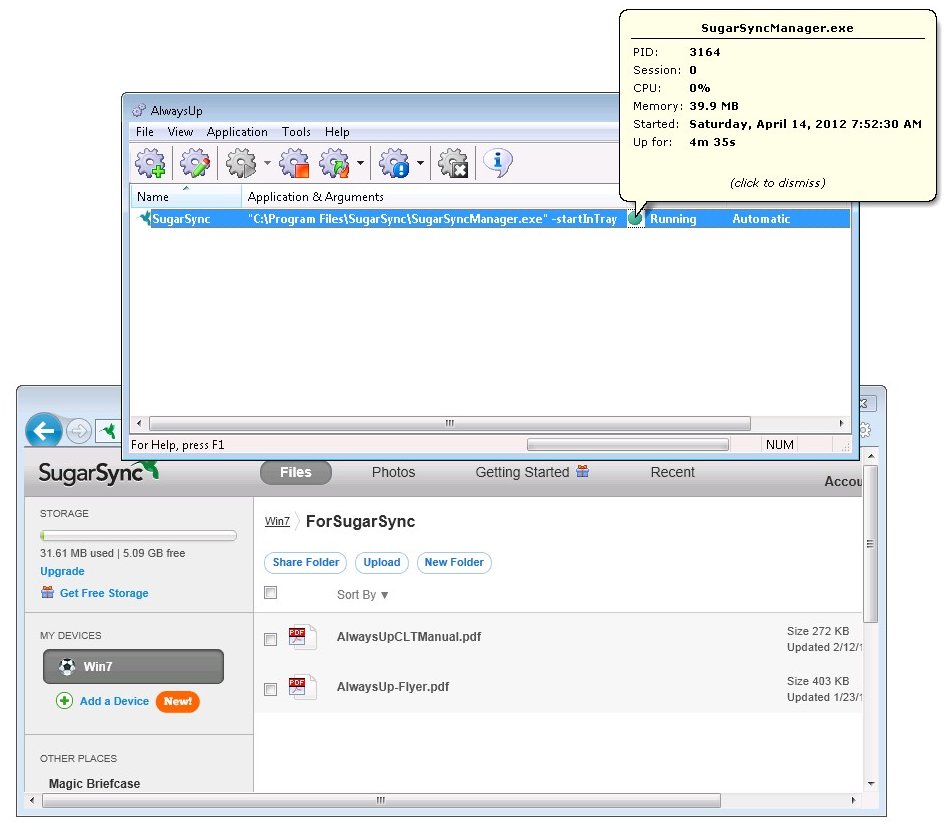Click the gear icon with blue exclamation badge
This screenshot has height=831, width=952.
pos(394,163)
